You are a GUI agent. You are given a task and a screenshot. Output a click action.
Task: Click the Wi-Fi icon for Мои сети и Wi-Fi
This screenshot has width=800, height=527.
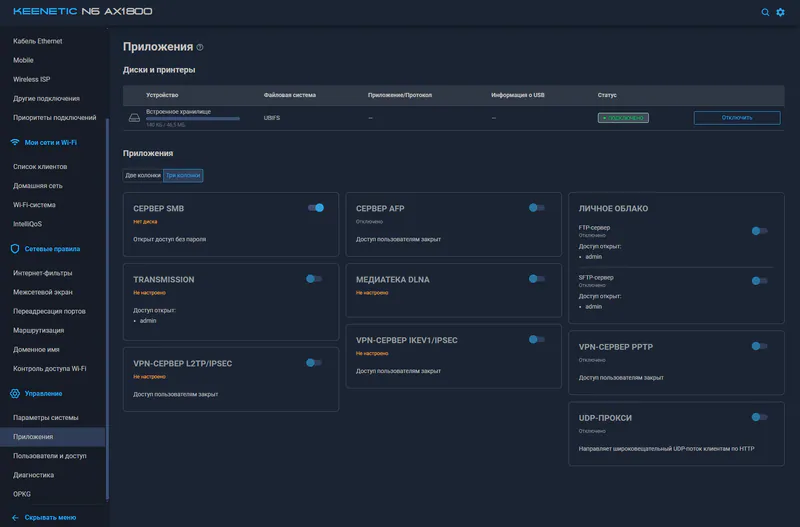(x=15, y=142)
